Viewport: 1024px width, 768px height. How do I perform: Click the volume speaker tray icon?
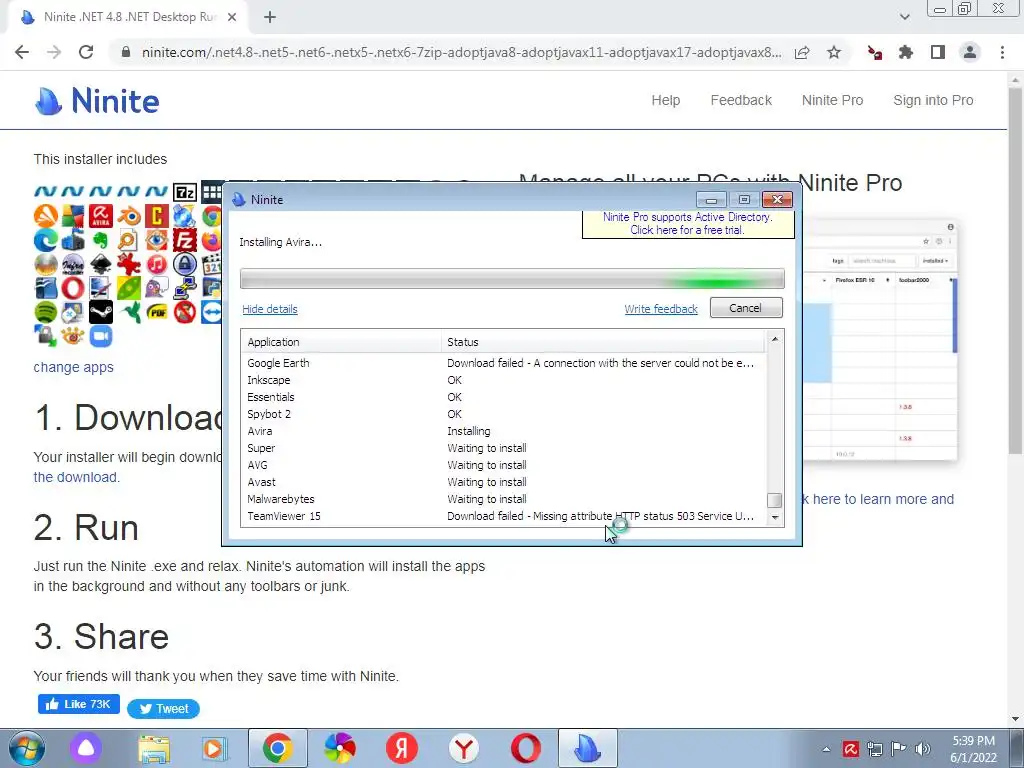[923, 749]
